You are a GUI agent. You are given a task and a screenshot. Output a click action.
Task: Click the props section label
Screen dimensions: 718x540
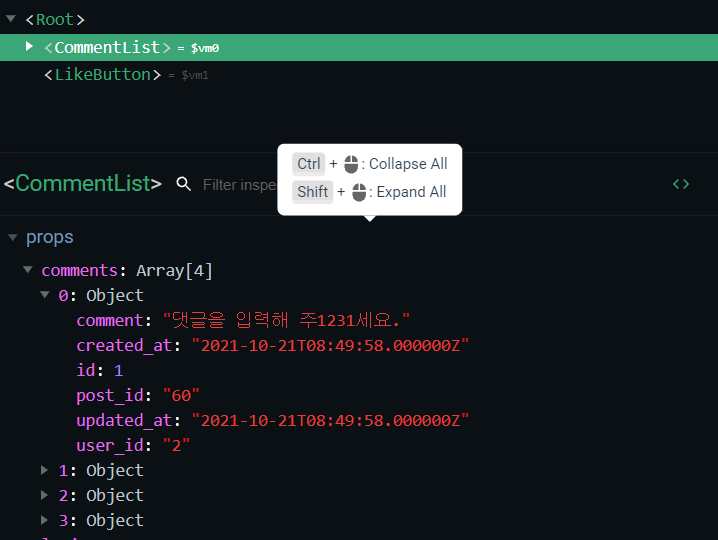49,237
